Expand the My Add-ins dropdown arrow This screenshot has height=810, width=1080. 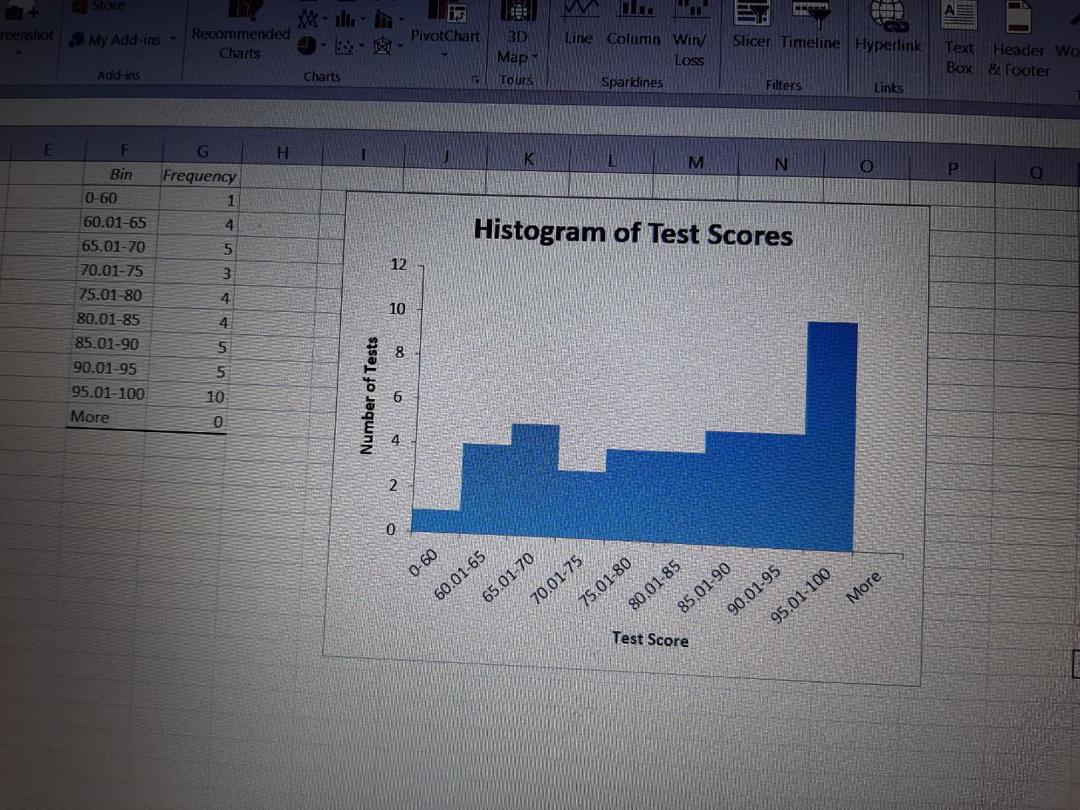[x=174, y=39]
